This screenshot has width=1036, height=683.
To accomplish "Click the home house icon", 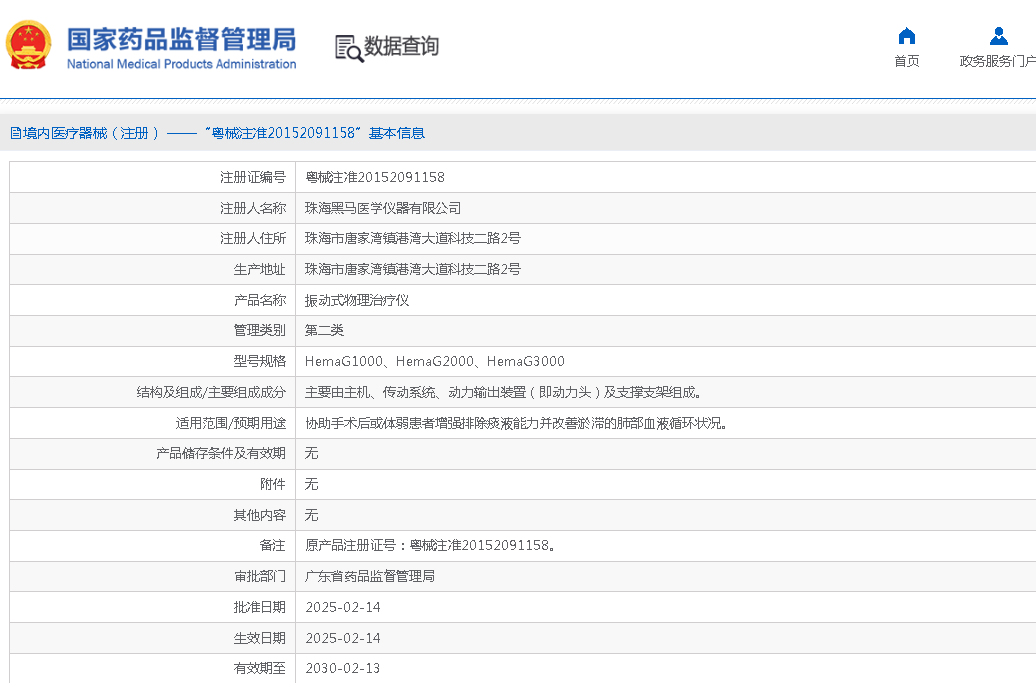I will point(906,36).
